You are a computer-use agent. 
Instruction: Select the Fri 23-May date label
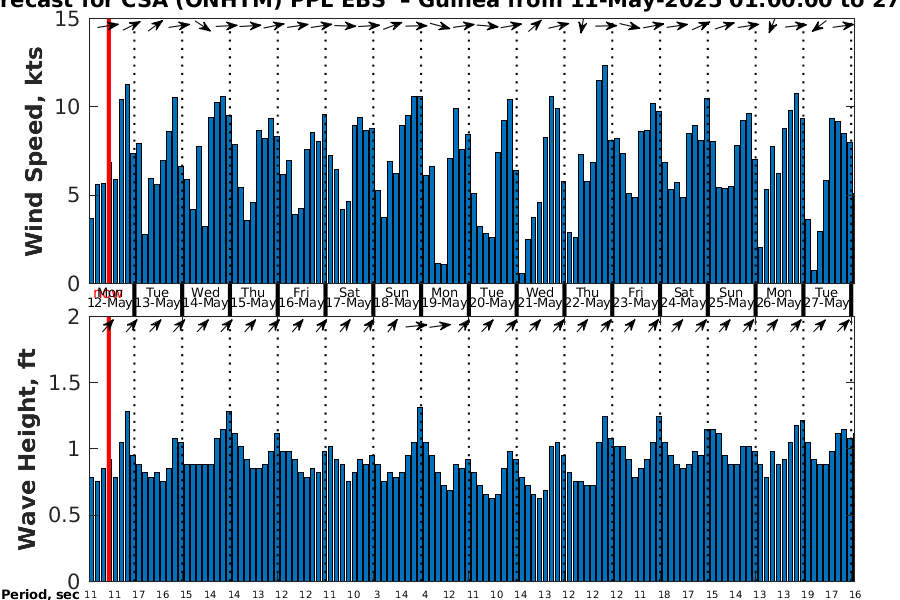pyautogui.click(x=635, y=297)
